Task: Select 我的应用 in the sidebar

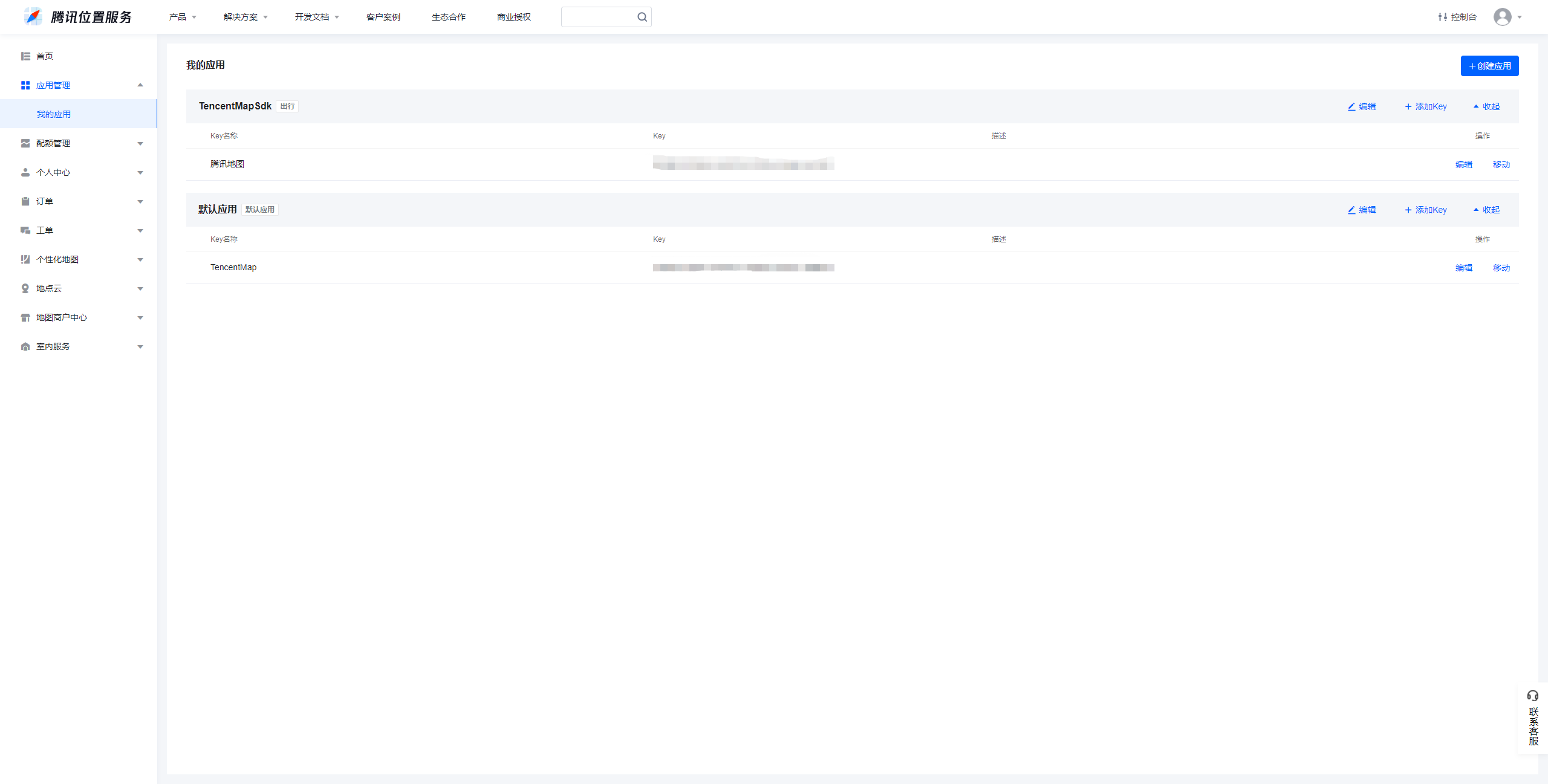Action: pos(54,114)
